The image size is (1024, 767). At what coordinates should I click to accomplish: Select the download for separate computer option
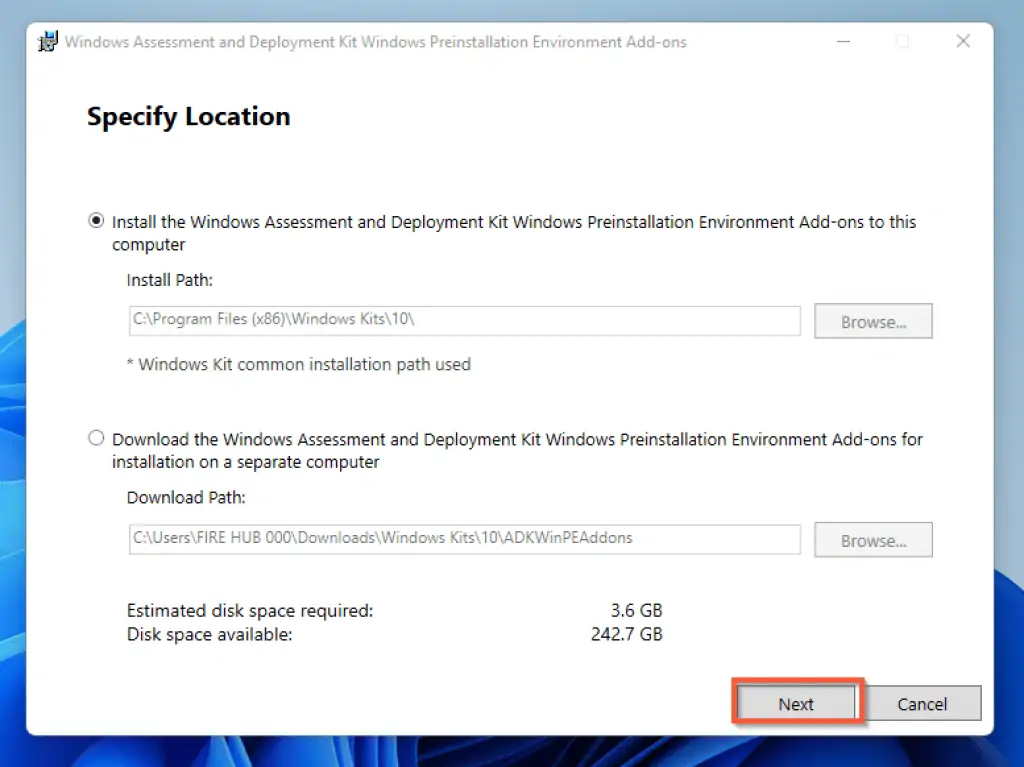(96, 439)
